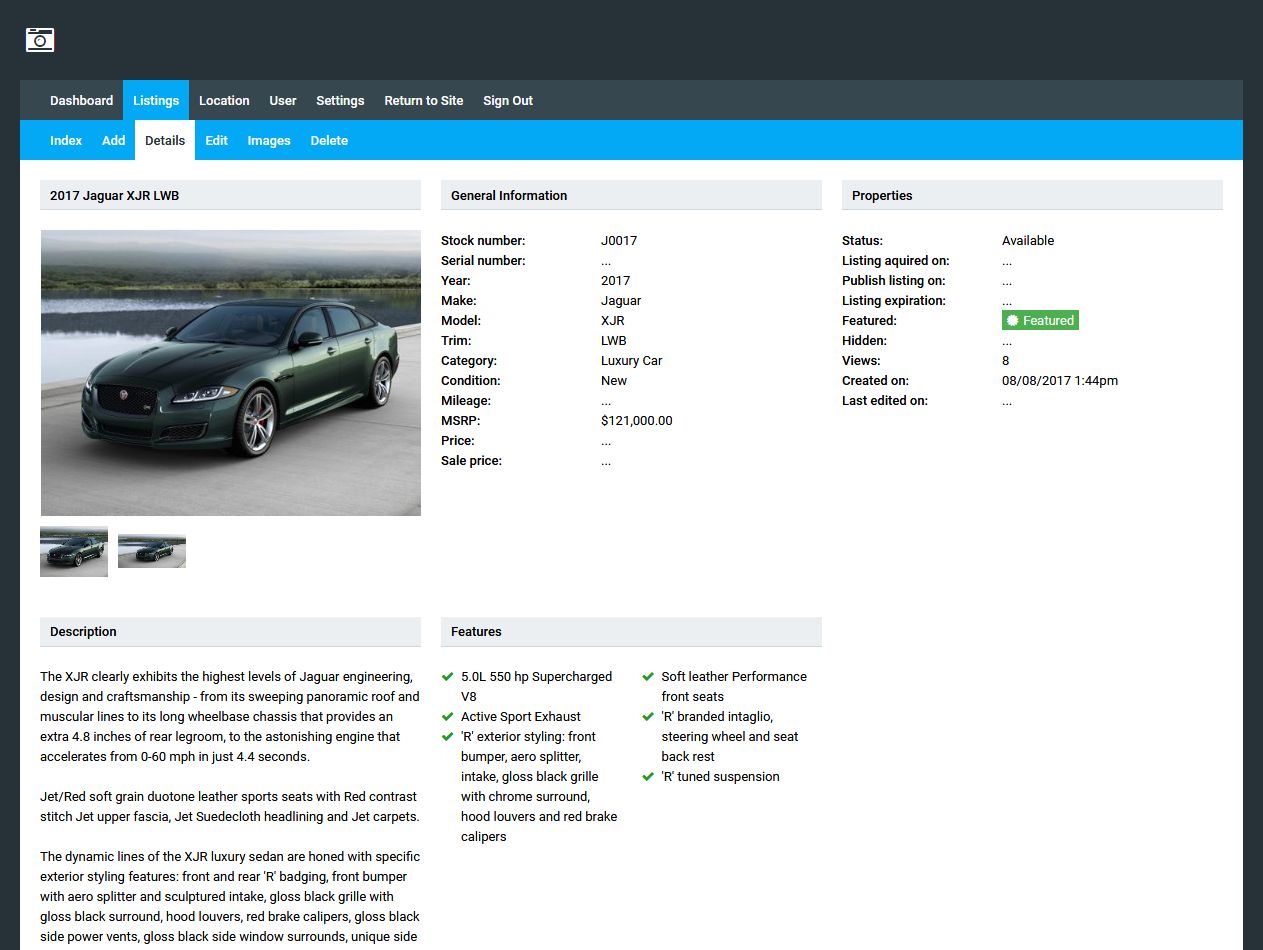Screen dimensions: 1263x950
Task: Select the first Jaguar thumbnail image
Action: (x=74, y=551)
